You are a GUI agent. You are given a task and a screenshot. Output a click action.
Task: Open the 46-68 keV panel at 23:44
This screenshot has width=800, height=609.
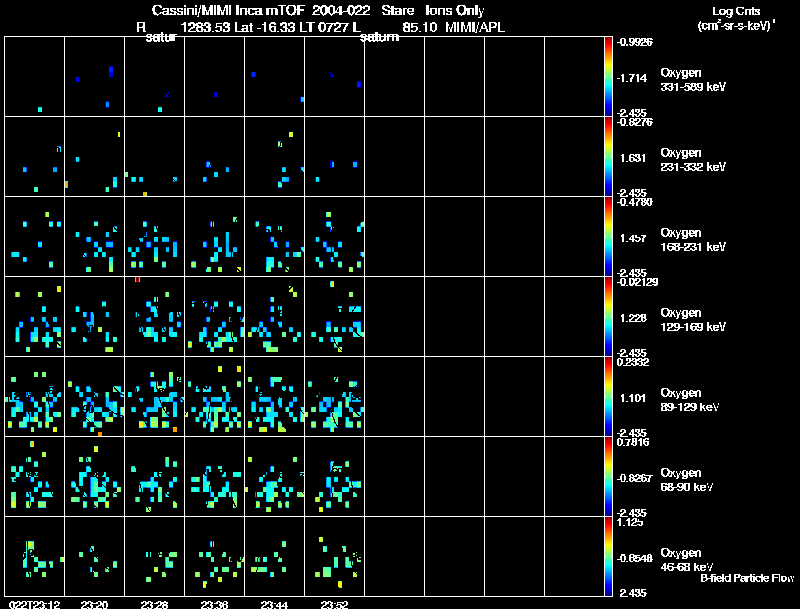click(x=274, y=556)
